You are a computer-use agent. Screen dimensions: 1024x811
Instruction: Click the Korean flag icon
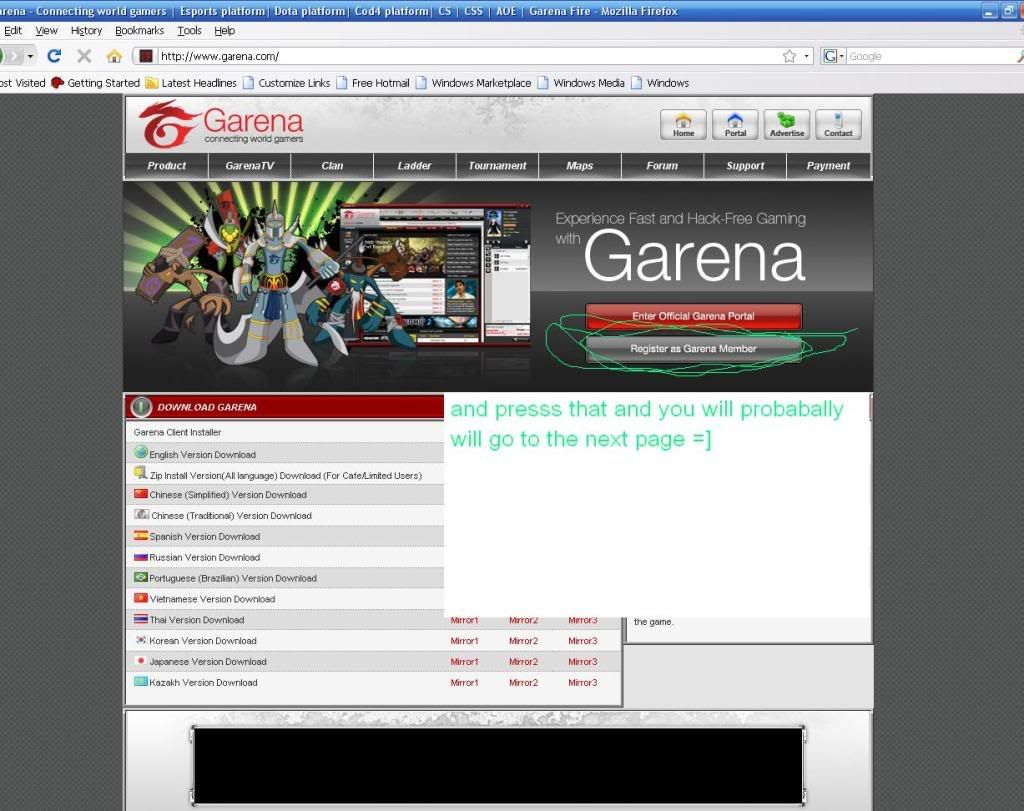[x=140, y=640]
